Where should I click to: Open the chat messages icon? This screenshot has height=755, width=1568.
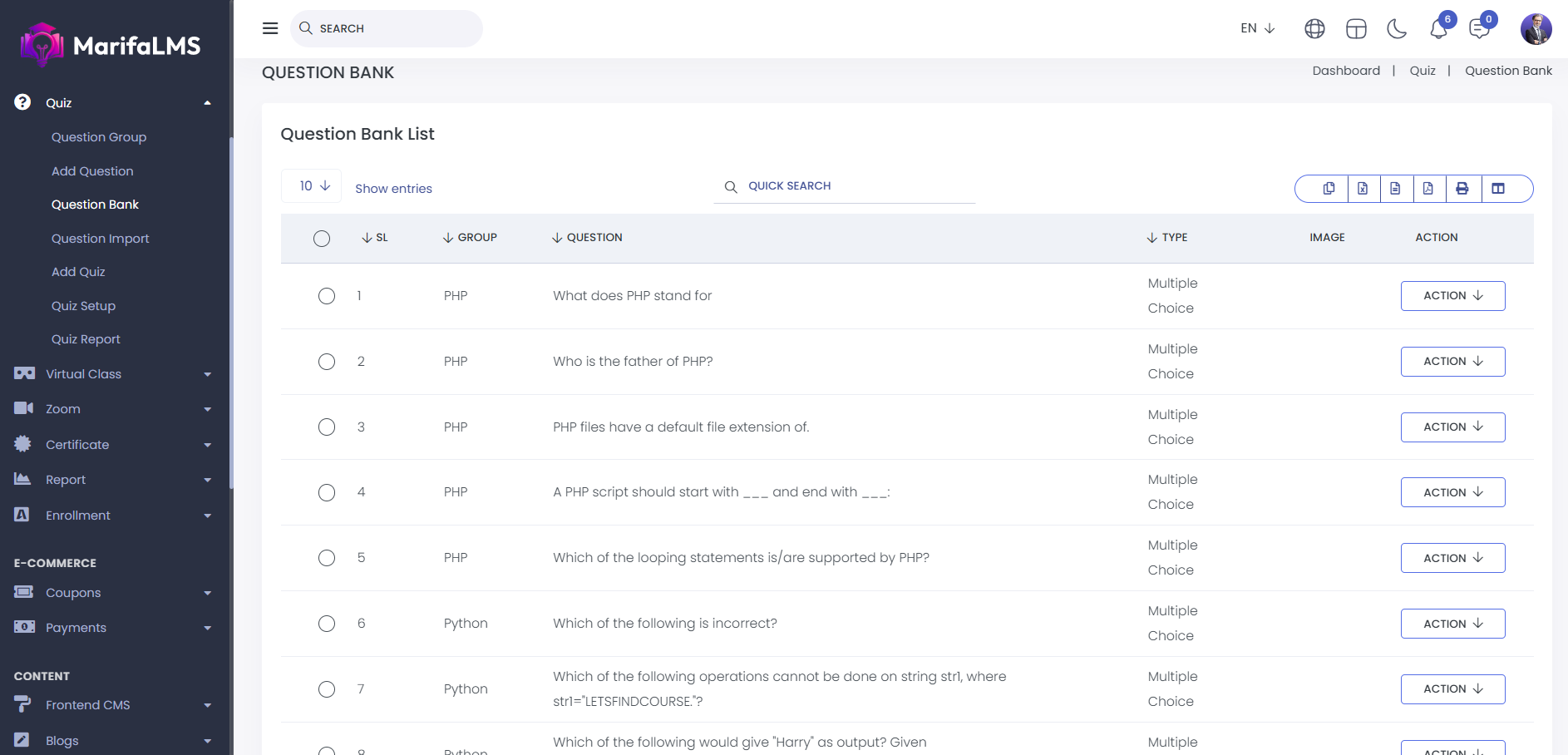pos(1479,29)
